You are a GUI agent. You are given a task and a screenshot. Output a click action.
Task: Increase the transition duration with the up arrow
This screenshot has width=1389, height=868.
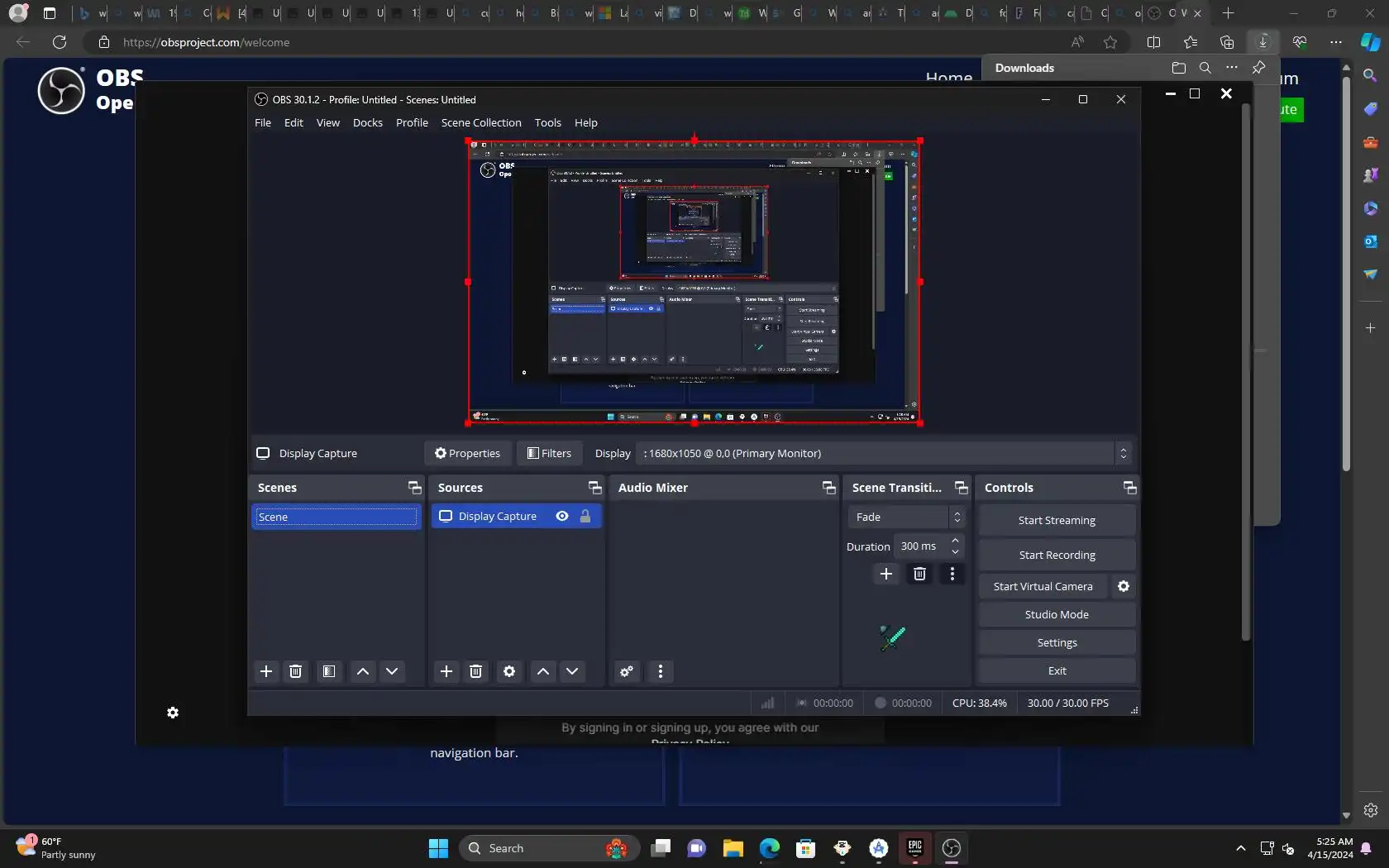point(956,541)
